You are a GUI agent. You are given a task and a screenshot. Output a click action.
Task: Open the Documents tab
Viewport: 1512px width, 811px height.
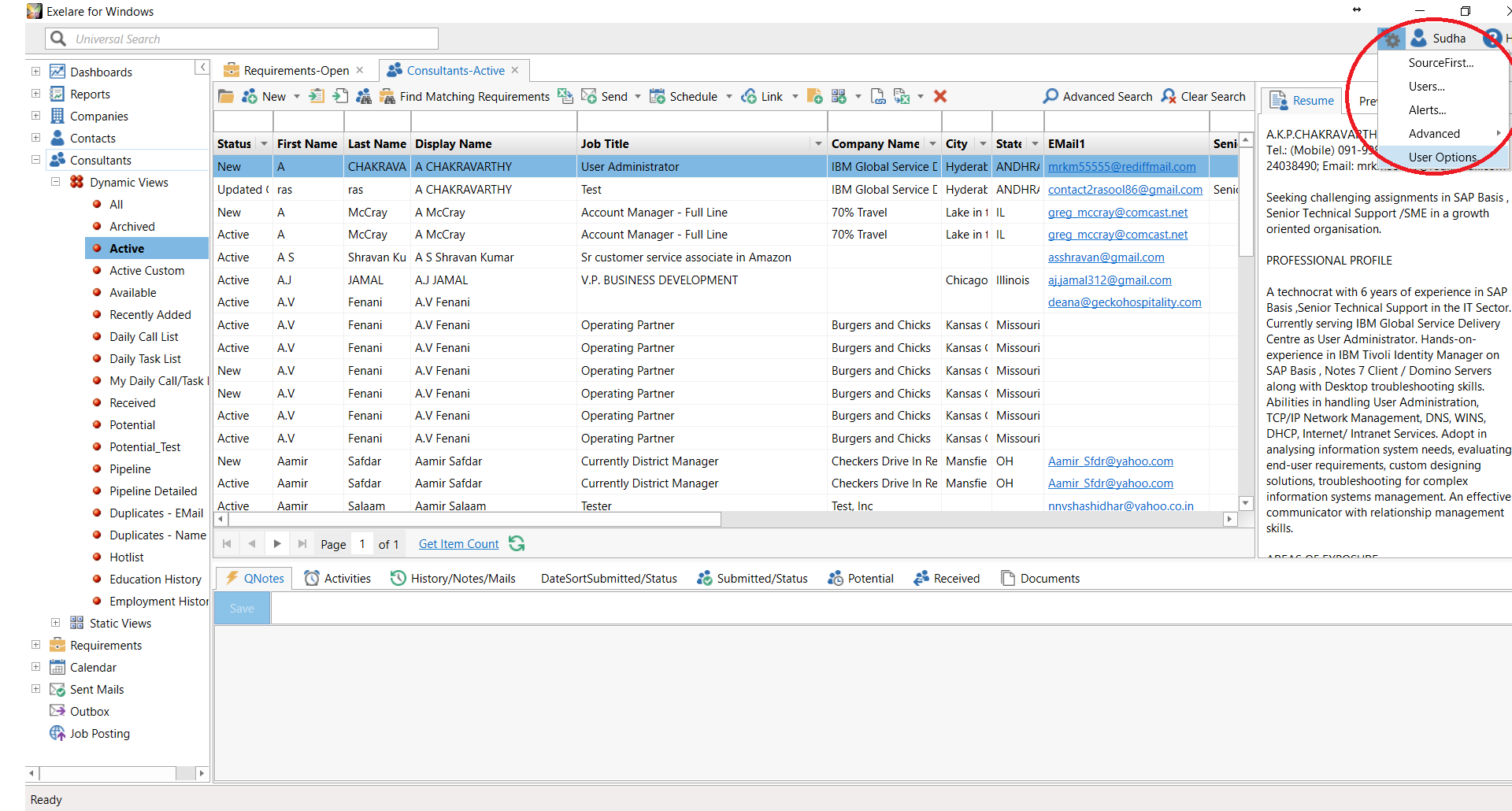pos(1039,579)
